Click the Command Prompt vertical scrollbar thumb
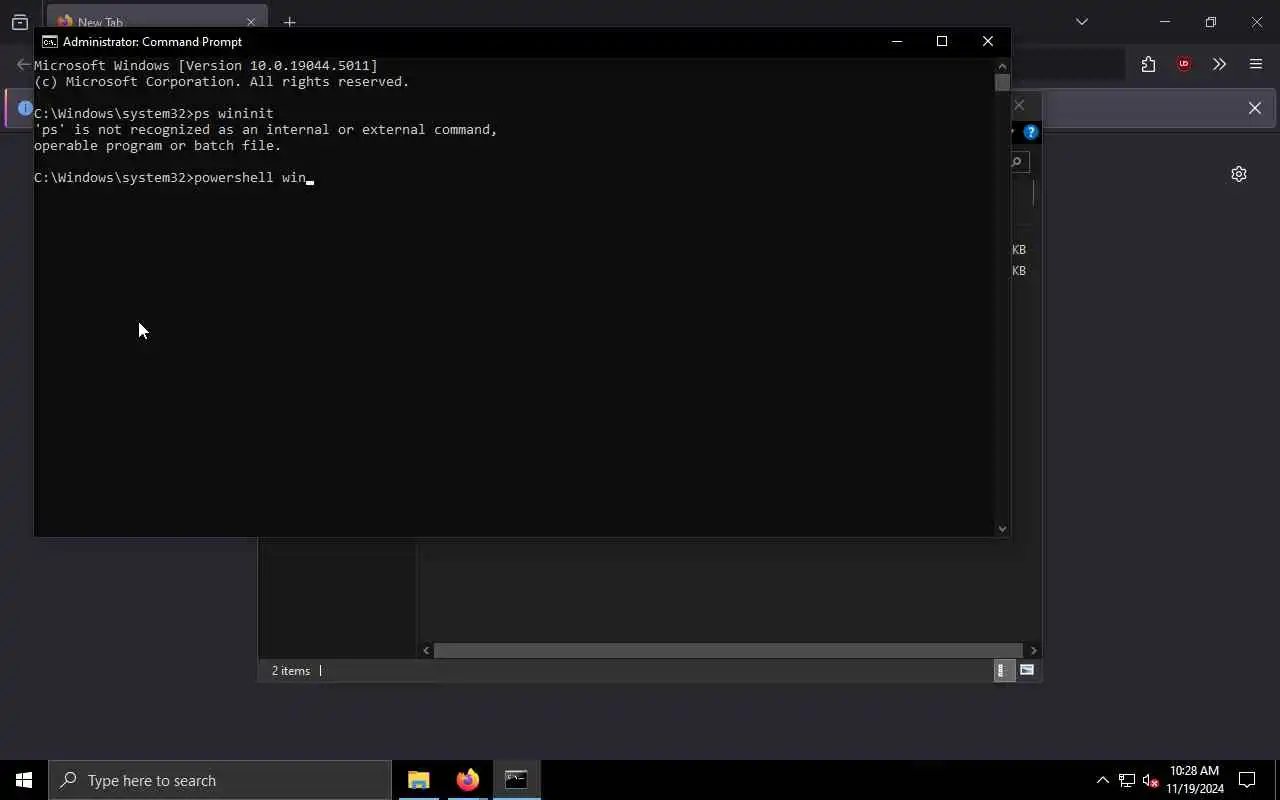 (1002, 82)
